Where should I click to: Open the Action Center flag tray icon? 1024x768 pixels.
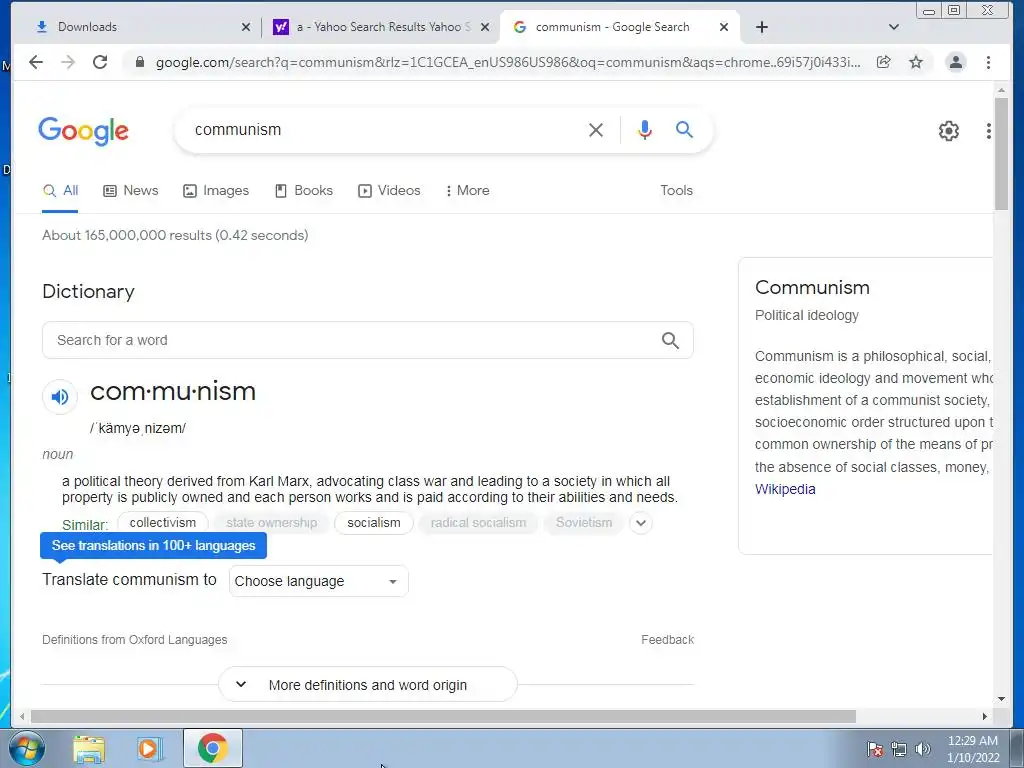(874, 749)
